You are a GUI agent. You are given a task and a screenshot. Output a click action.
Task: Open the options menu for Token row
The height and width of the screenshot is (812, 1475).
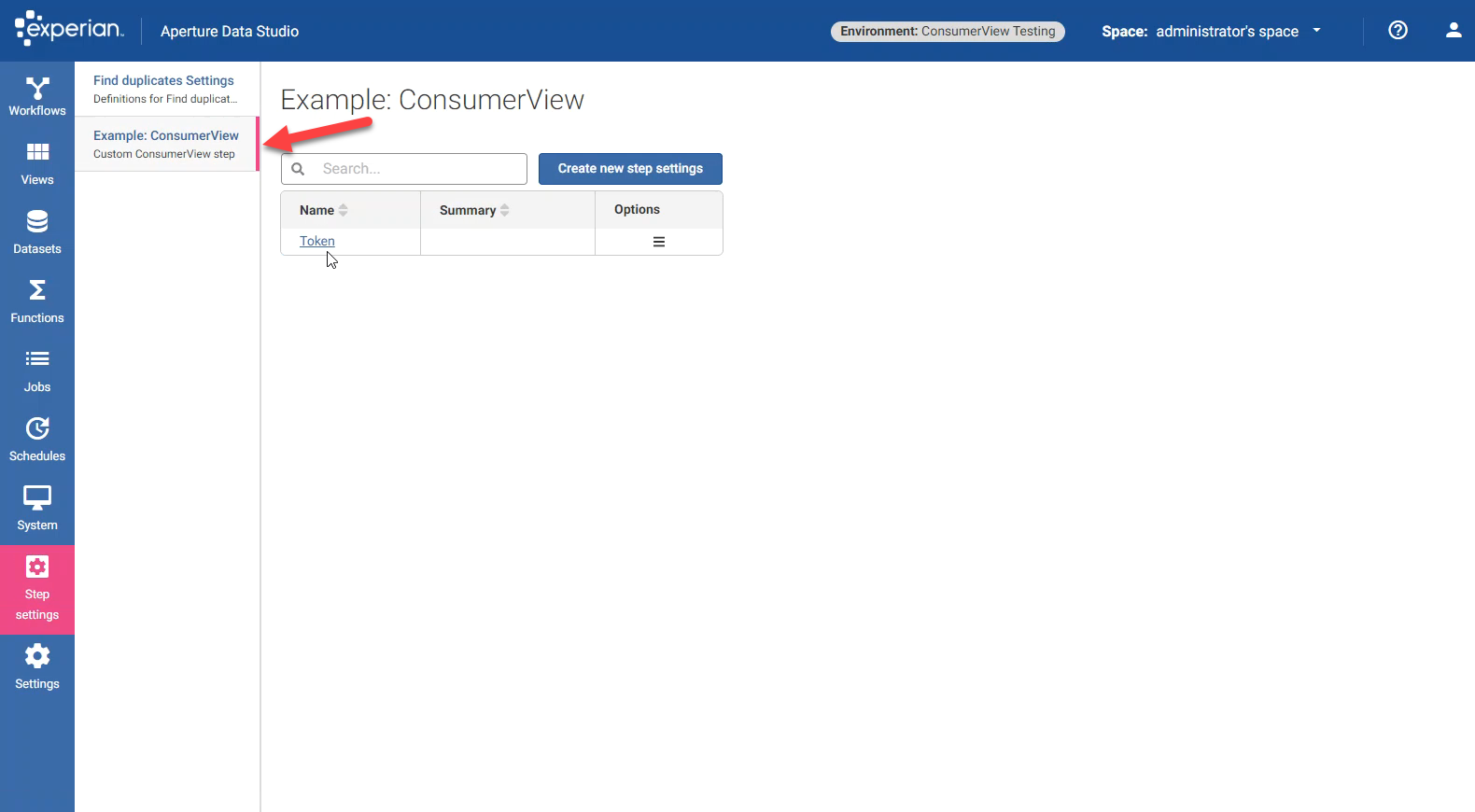[x=659, y=242]
